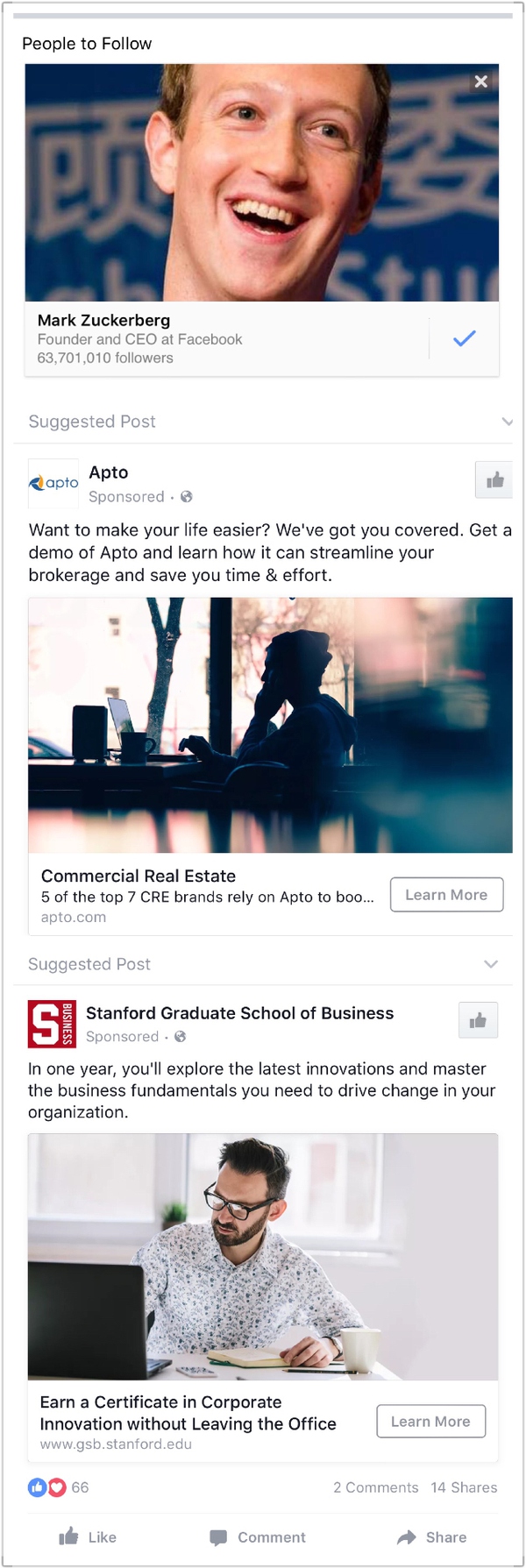Open the Stanford Business logo icon
Screen dimensions: 526x1568
tap(52, 1024)
